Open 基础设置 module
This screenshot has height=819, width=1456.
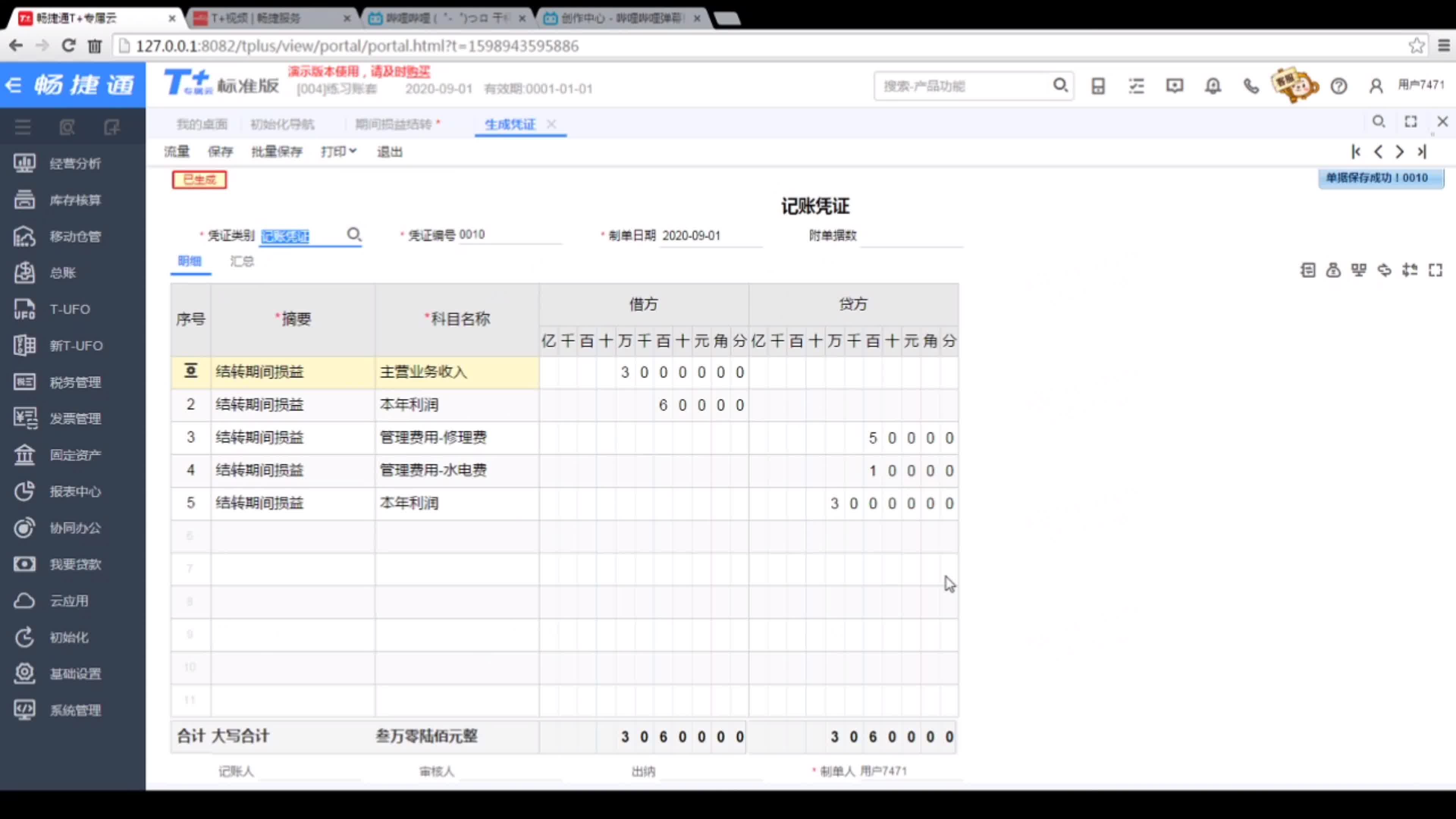pyautogui.click(x=57, y=674)
